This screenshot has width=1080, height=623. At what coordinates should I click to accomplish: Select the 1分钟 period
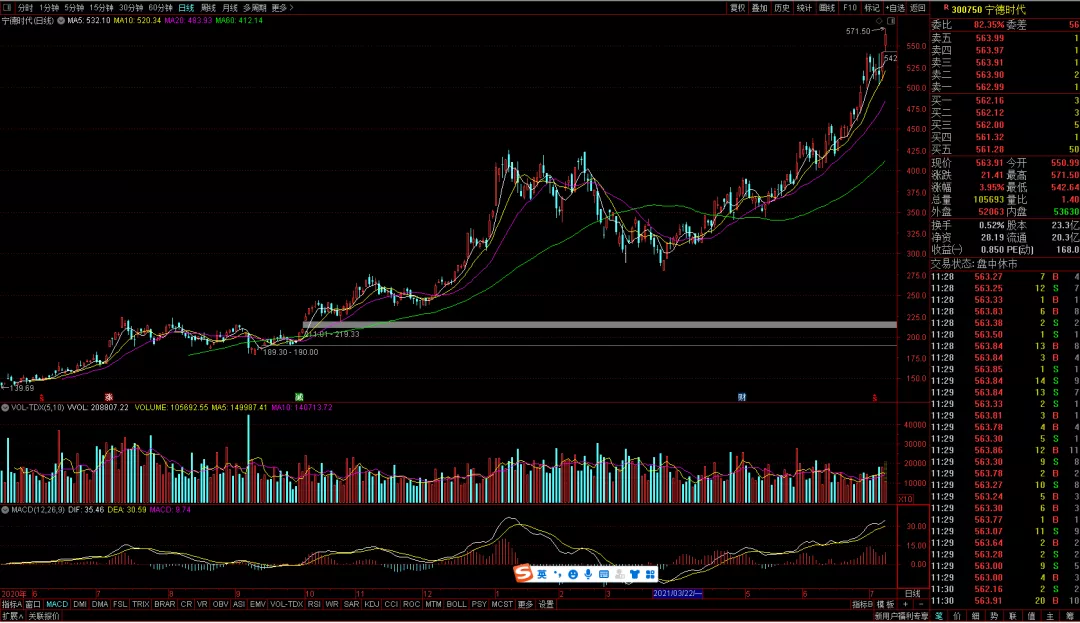[49, 8]
